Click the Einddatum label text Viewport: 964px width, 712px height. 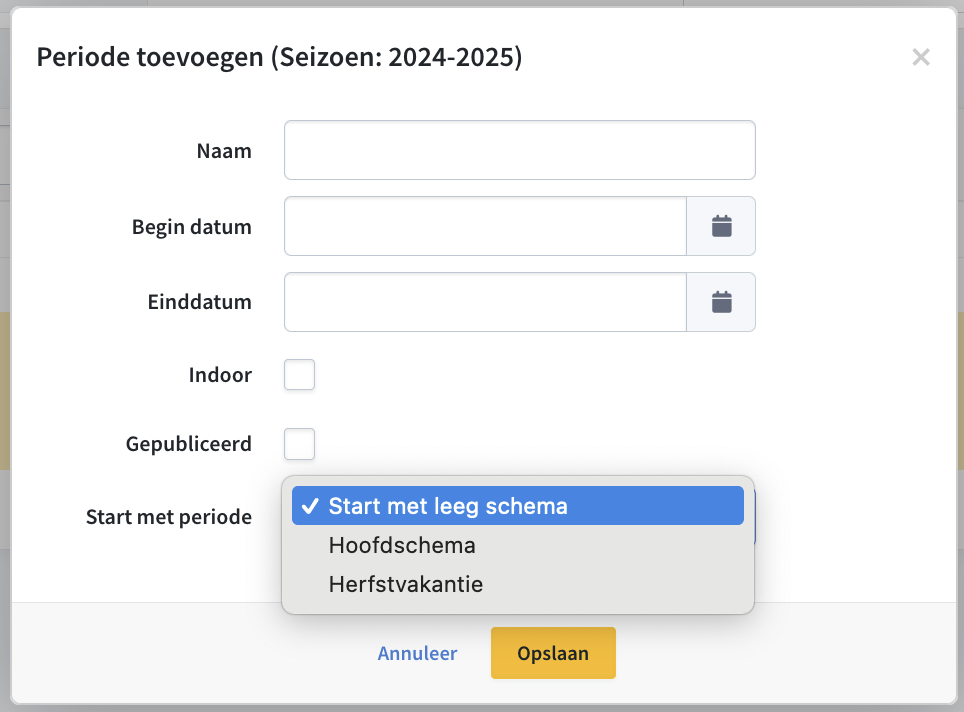(200, 302)
